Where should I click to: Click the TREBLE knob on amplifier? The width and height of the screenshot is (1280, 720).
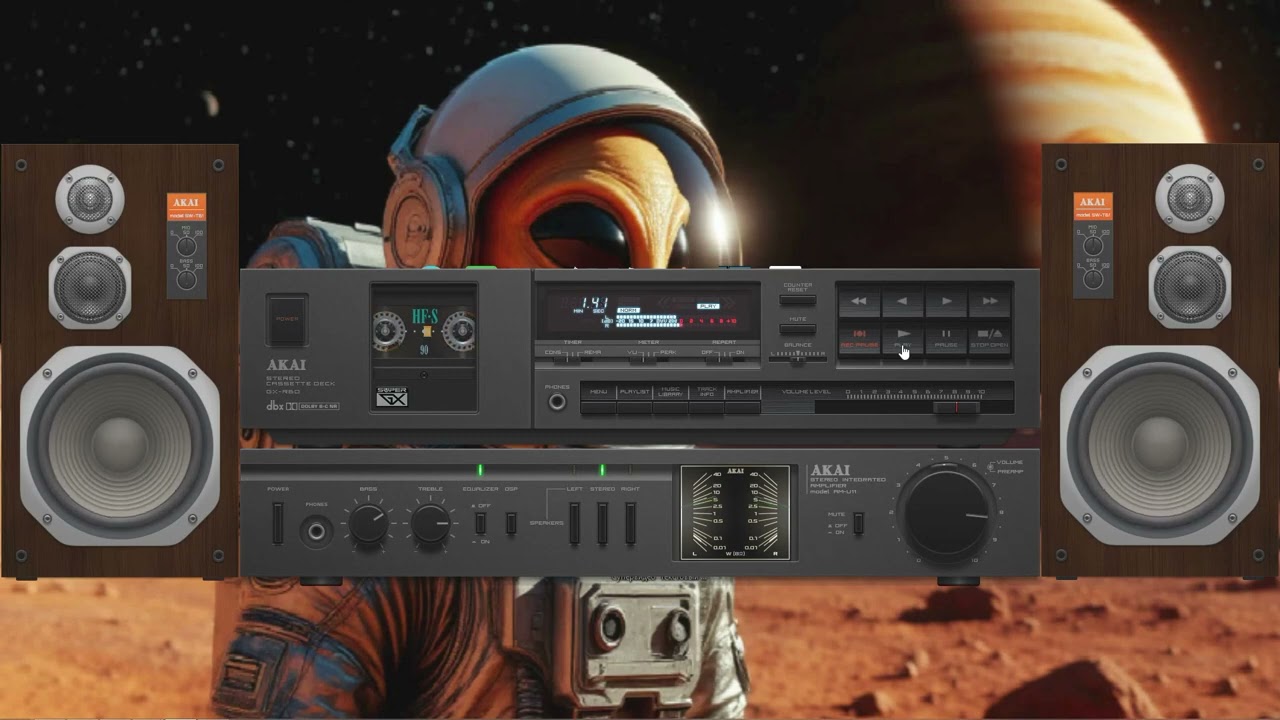[x=430, y=525]
